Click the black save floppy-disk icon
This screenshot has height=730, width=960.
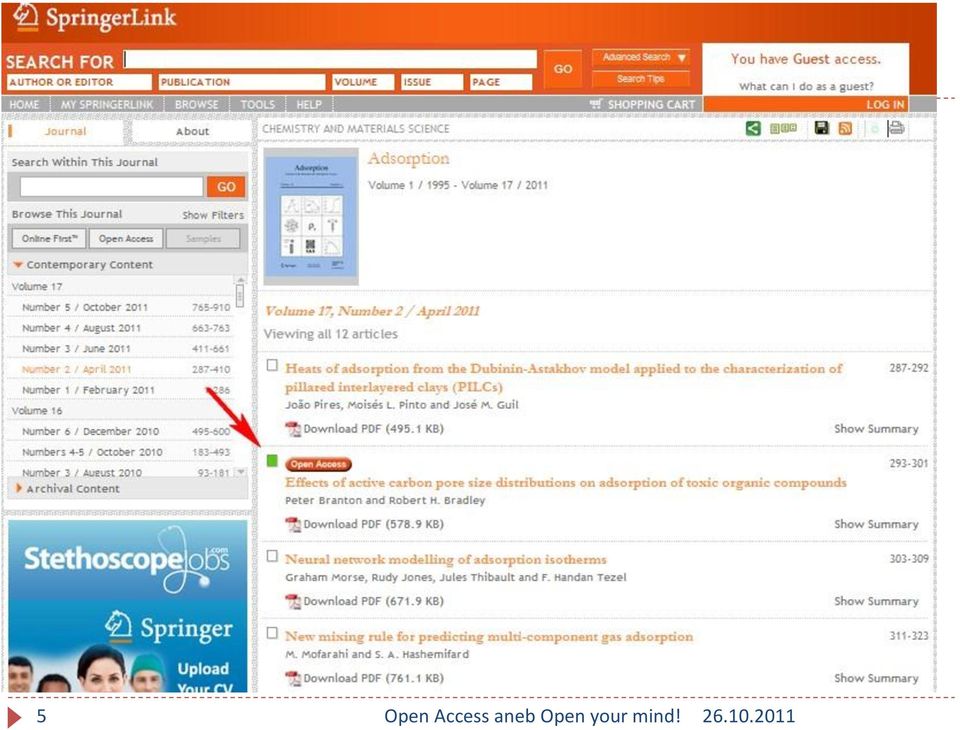[x=822, y=127]
